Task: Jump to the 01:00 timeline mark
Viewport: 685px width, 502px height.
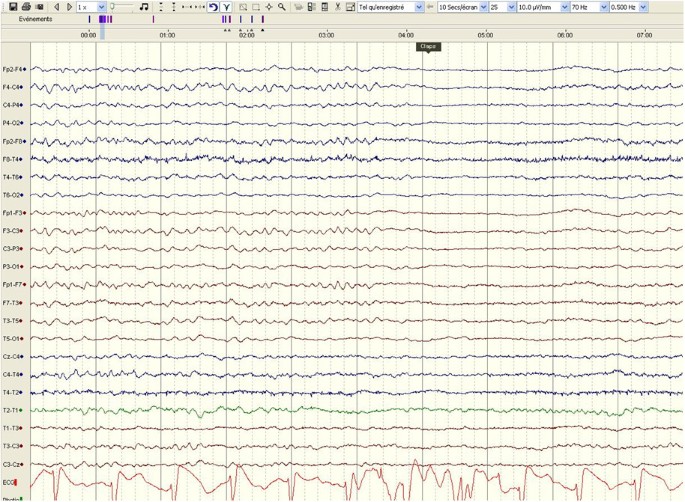Action: pos(167,35)
